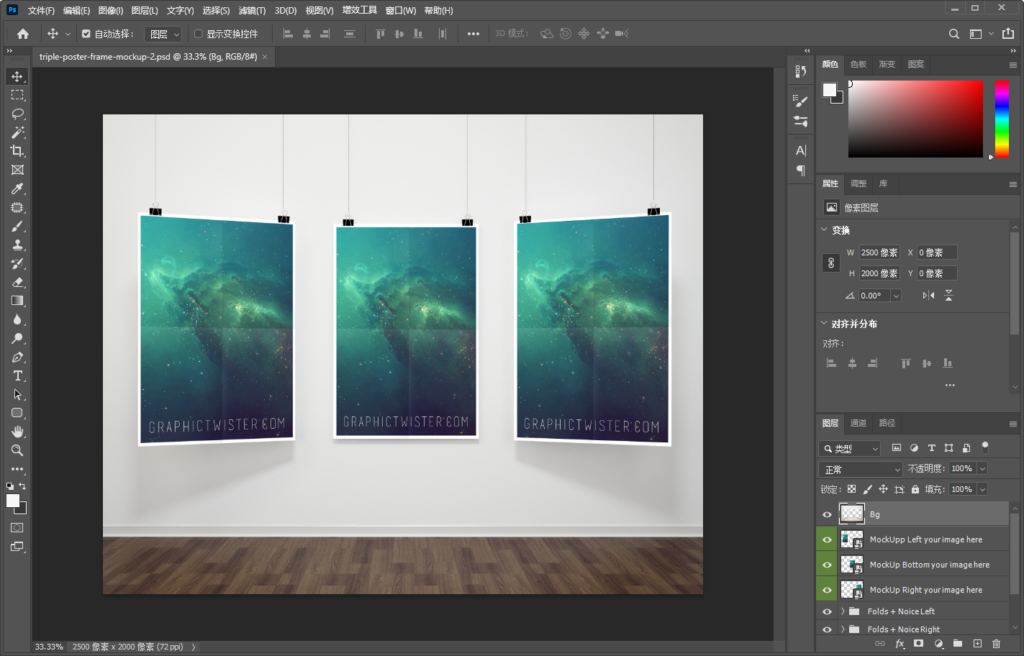Image resolution: width=1024 pixels, height=656 pixels.
Task: Switch to the 路径 paths tab
Action: 887,423
